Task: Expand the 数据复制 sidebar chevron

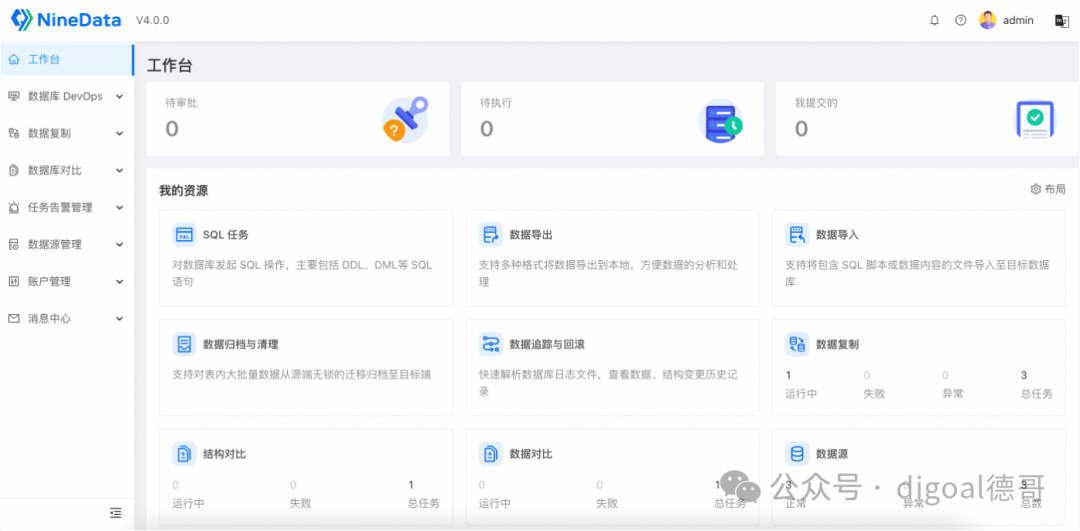Action: (120, 134)
